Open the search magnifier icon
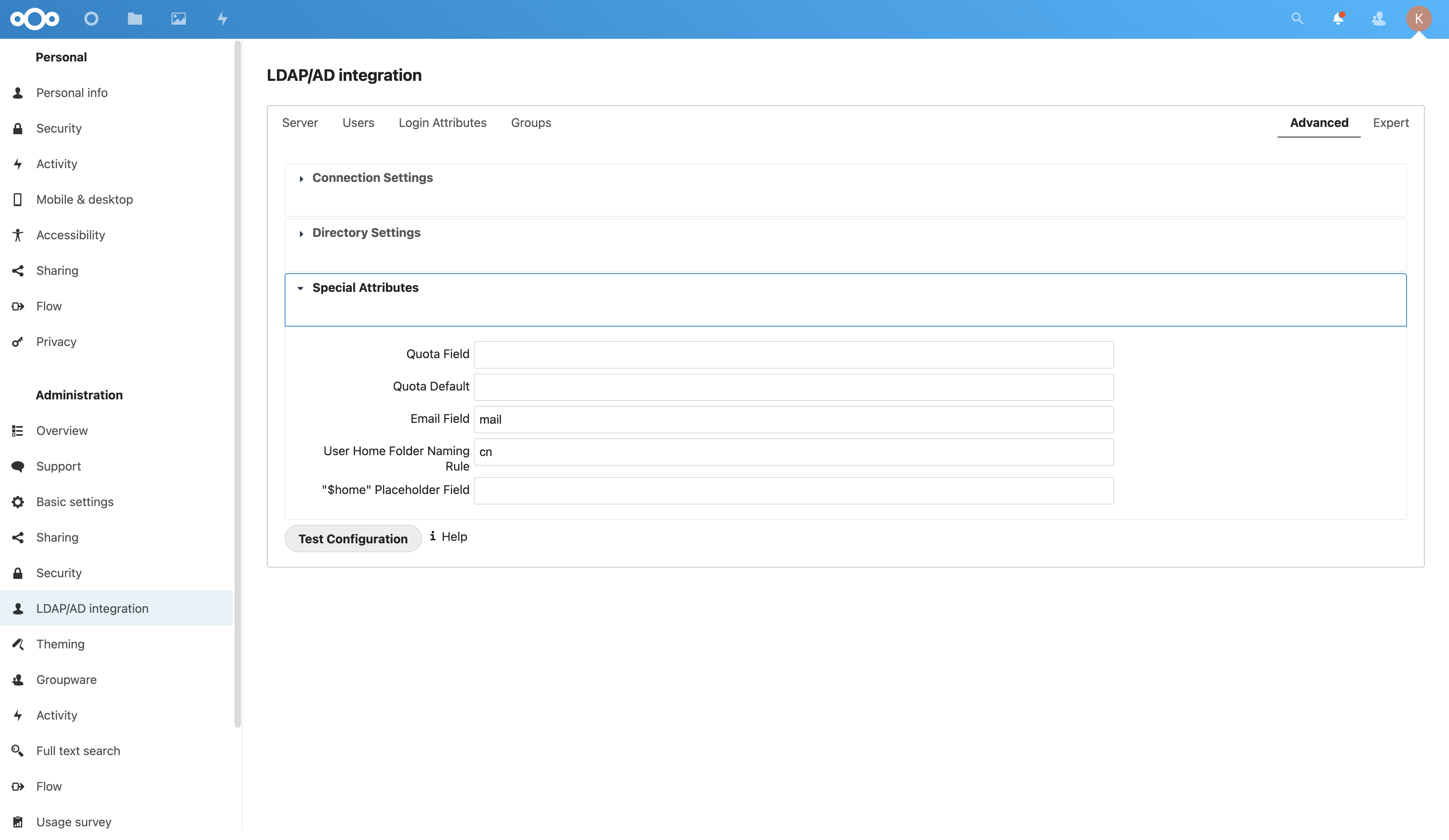This screenshot has height=840, width=1449. tap(1297, 19)
